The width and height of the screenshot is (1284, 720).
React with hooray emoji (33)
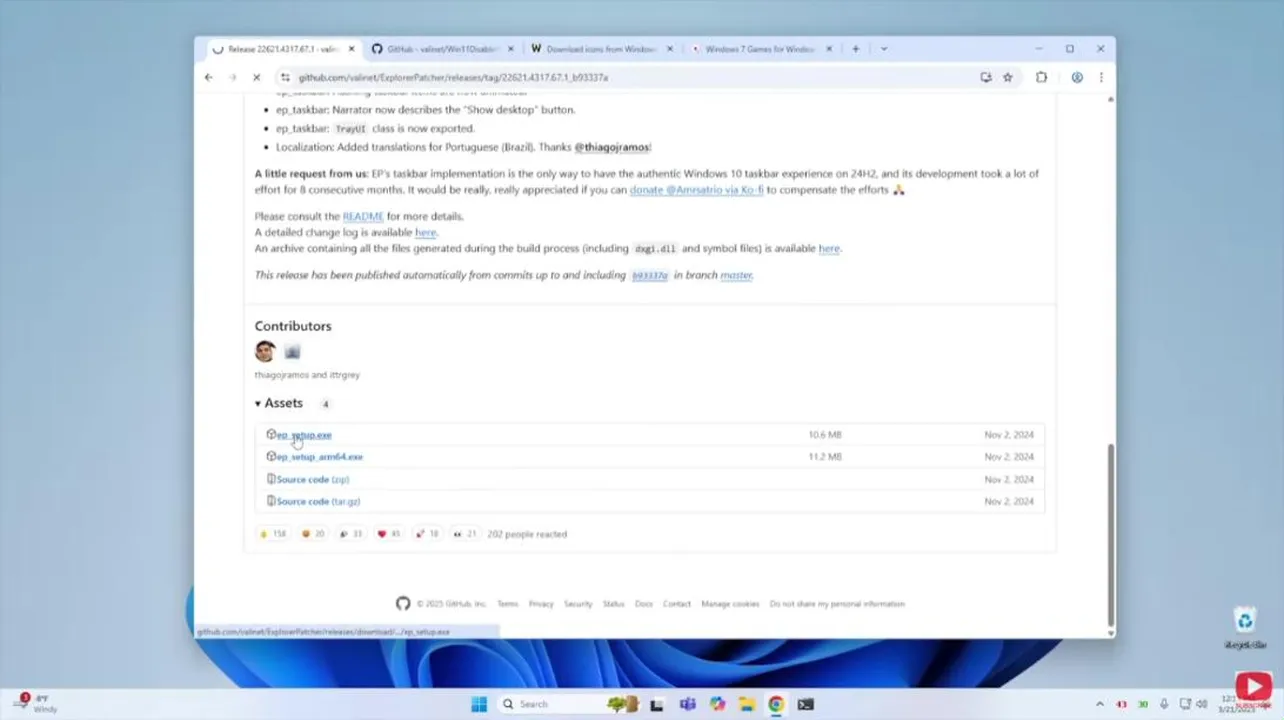pos(351,534)
